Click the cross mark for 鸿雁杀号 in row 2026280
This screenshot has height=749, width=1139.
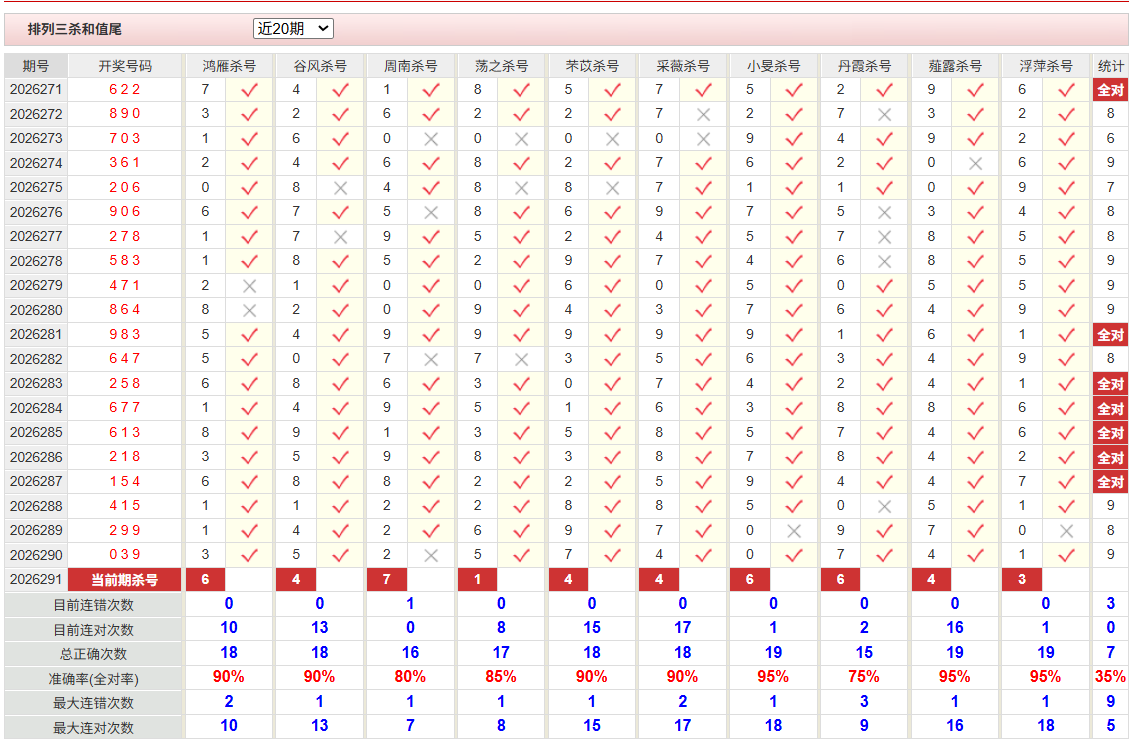[249, 311]
